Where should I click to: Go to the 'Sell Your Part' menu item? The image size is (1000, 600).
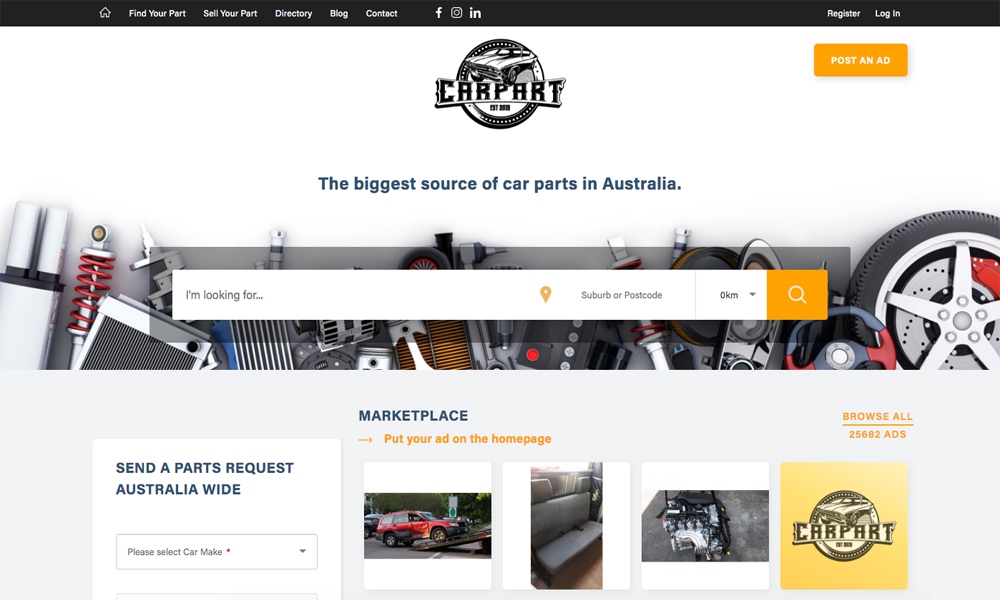click(x=230, y=14)
